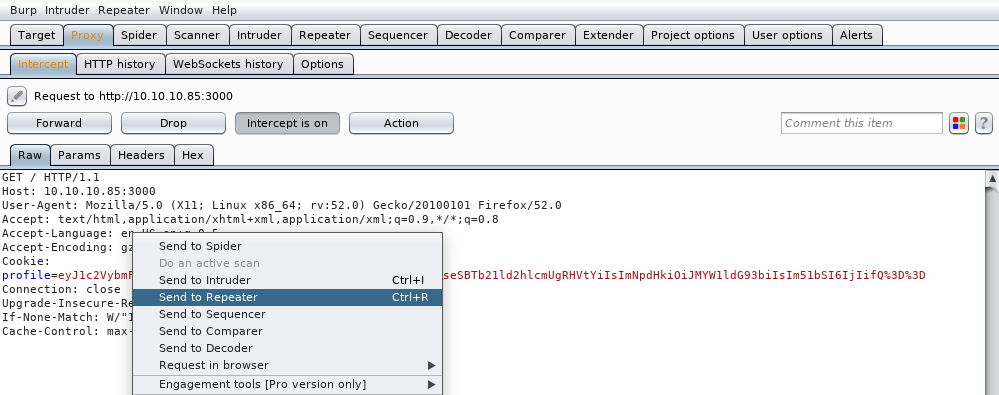Open the Scanner tab
The height and width of the screenshot is (395, 999).
pyautogui.click(x=197, y=35)
